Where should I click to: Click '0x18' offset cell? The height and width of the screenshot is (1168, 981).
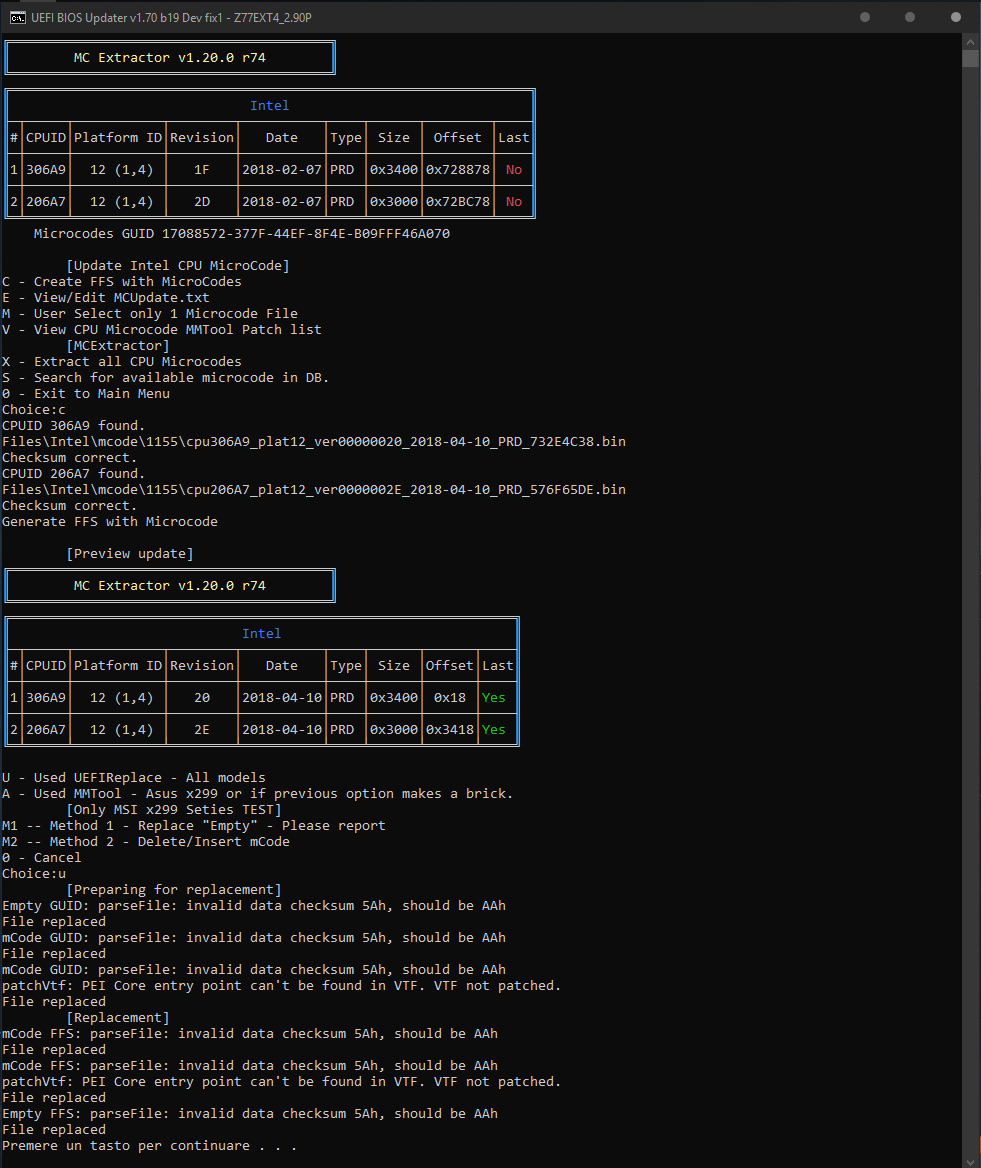pyautogui.click(x=450, y=698)
